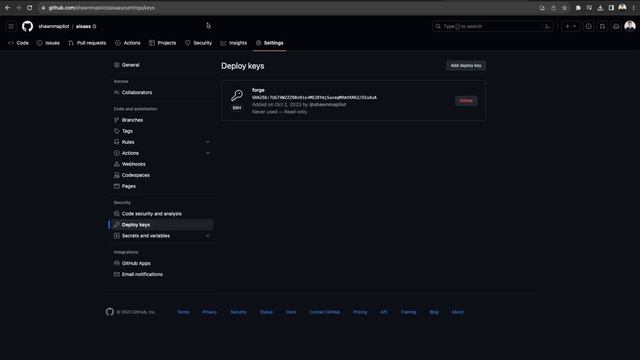Viewport: 640px width, 360px height.
Task: Expand the Rules sidebar section
Action: tap(207, 142)
